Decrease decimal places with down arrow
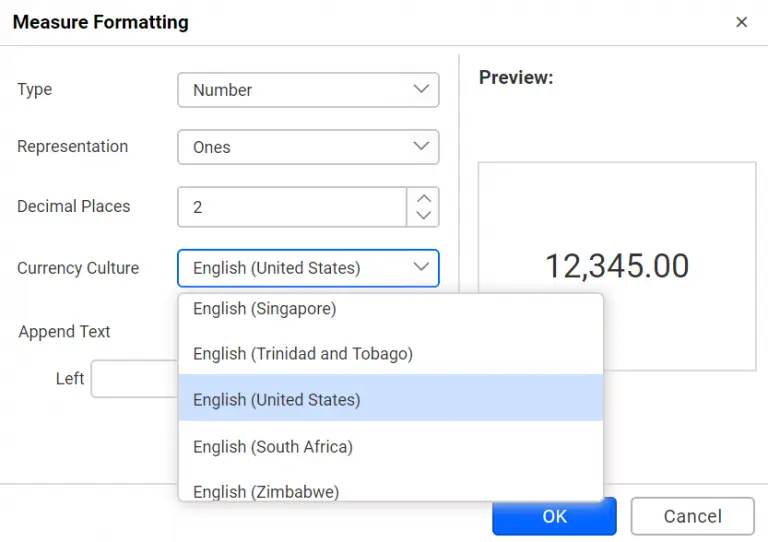This screenshot has width=768, height=542. point(423,215)
